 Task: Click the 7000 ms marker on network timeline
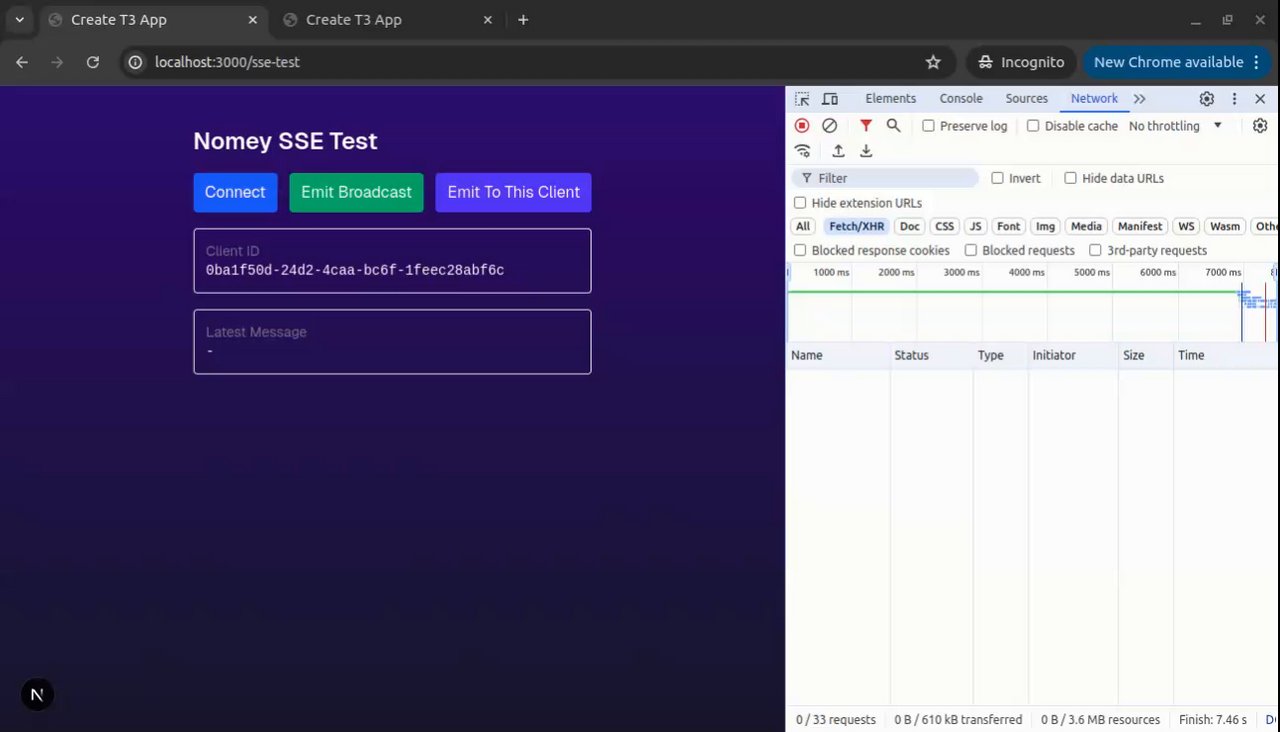tap(1223, 273)
